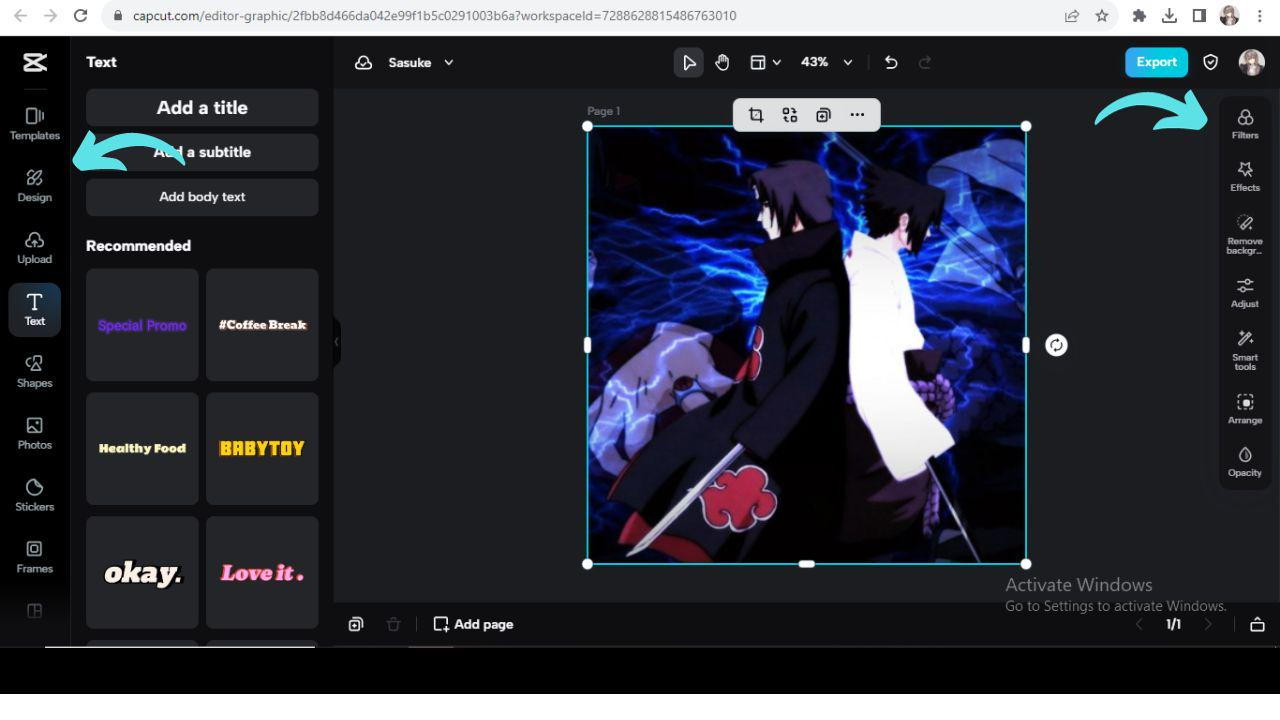
Task: Open the browser downloads icon
Action: [x=1169, y=16]
